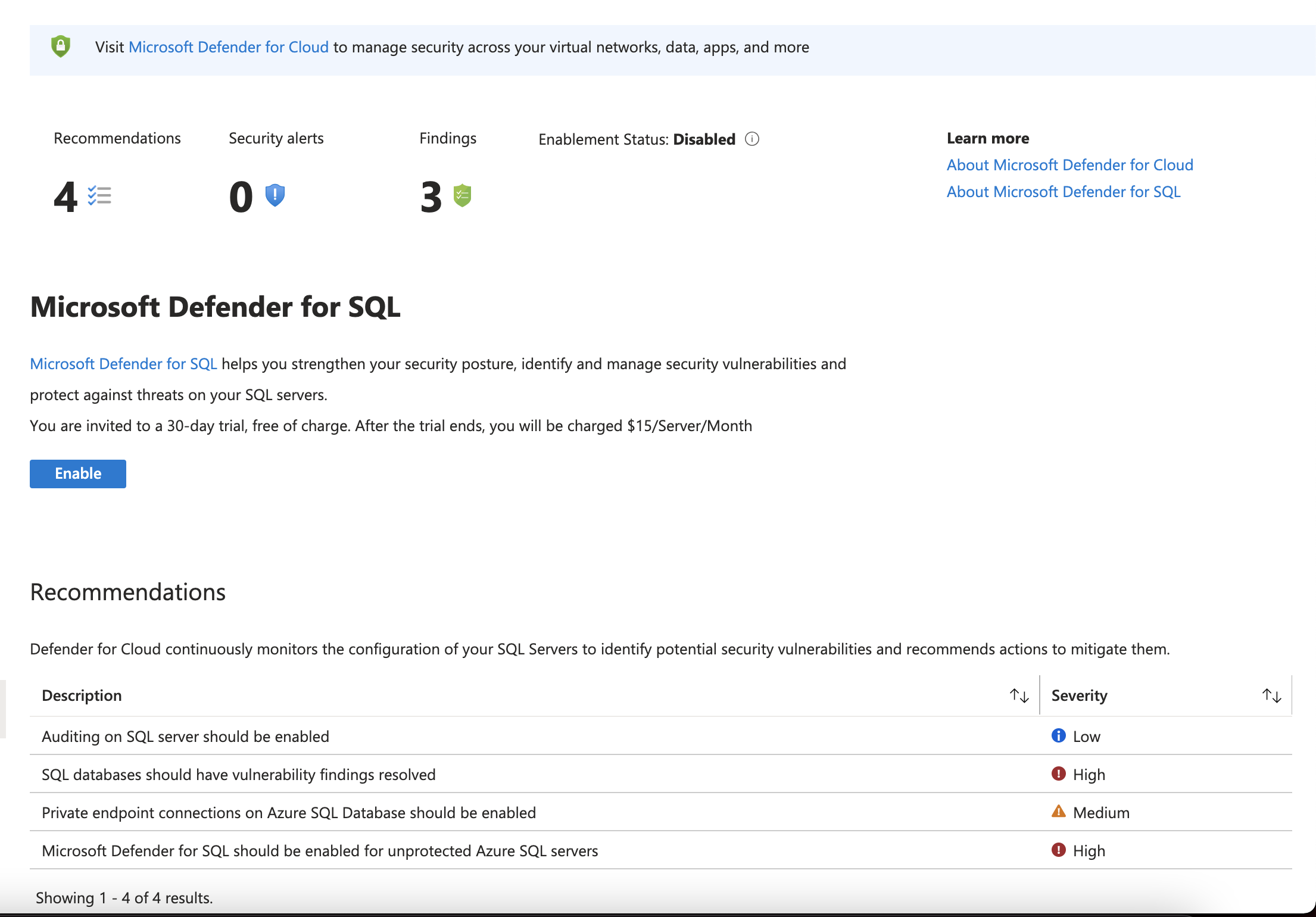
Task: Click the Severity column header
Action: 1079,695
